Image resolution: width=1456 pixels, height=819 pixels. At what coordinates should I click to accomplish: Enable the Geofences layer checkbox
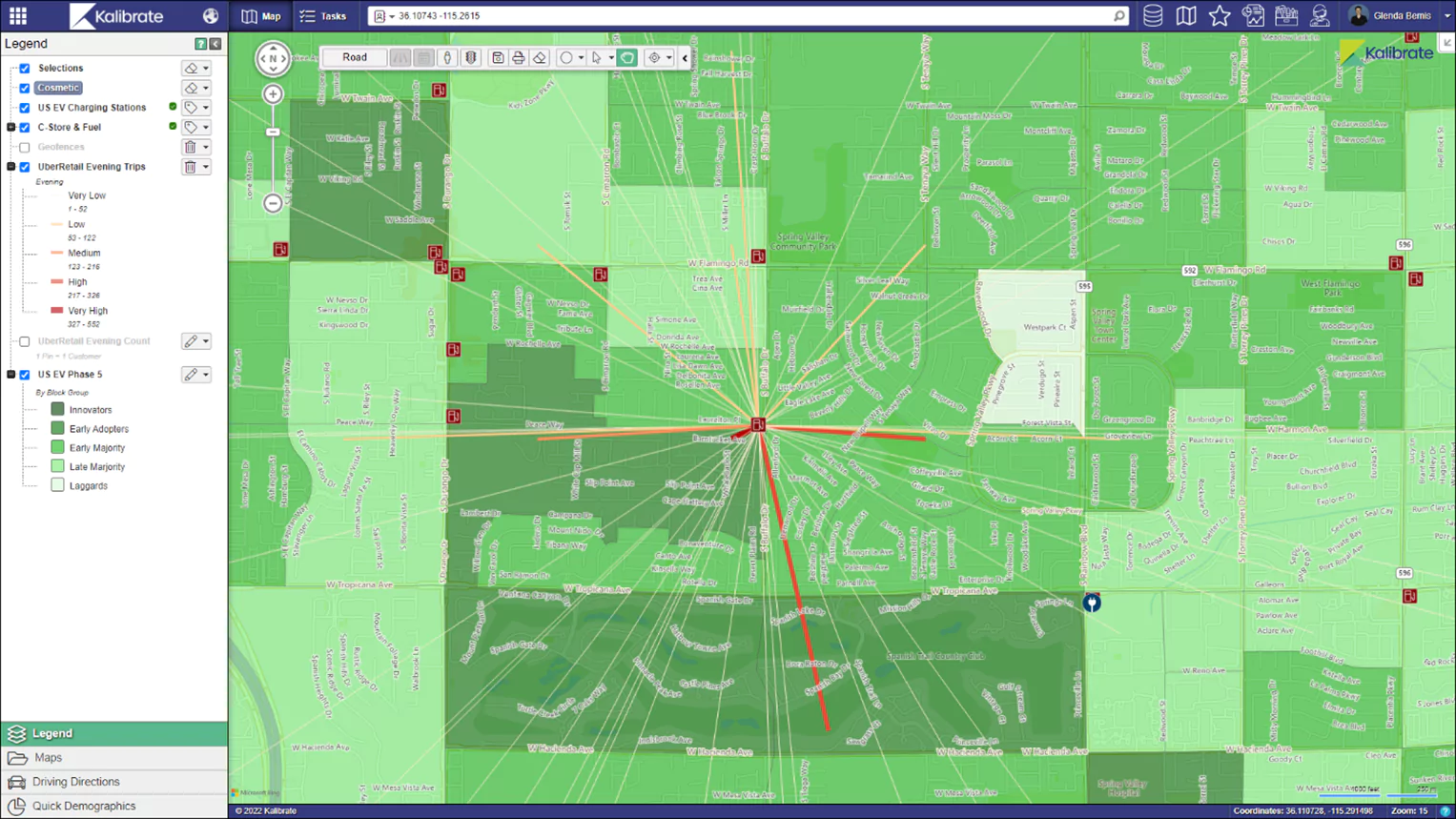tap(25, 147)
